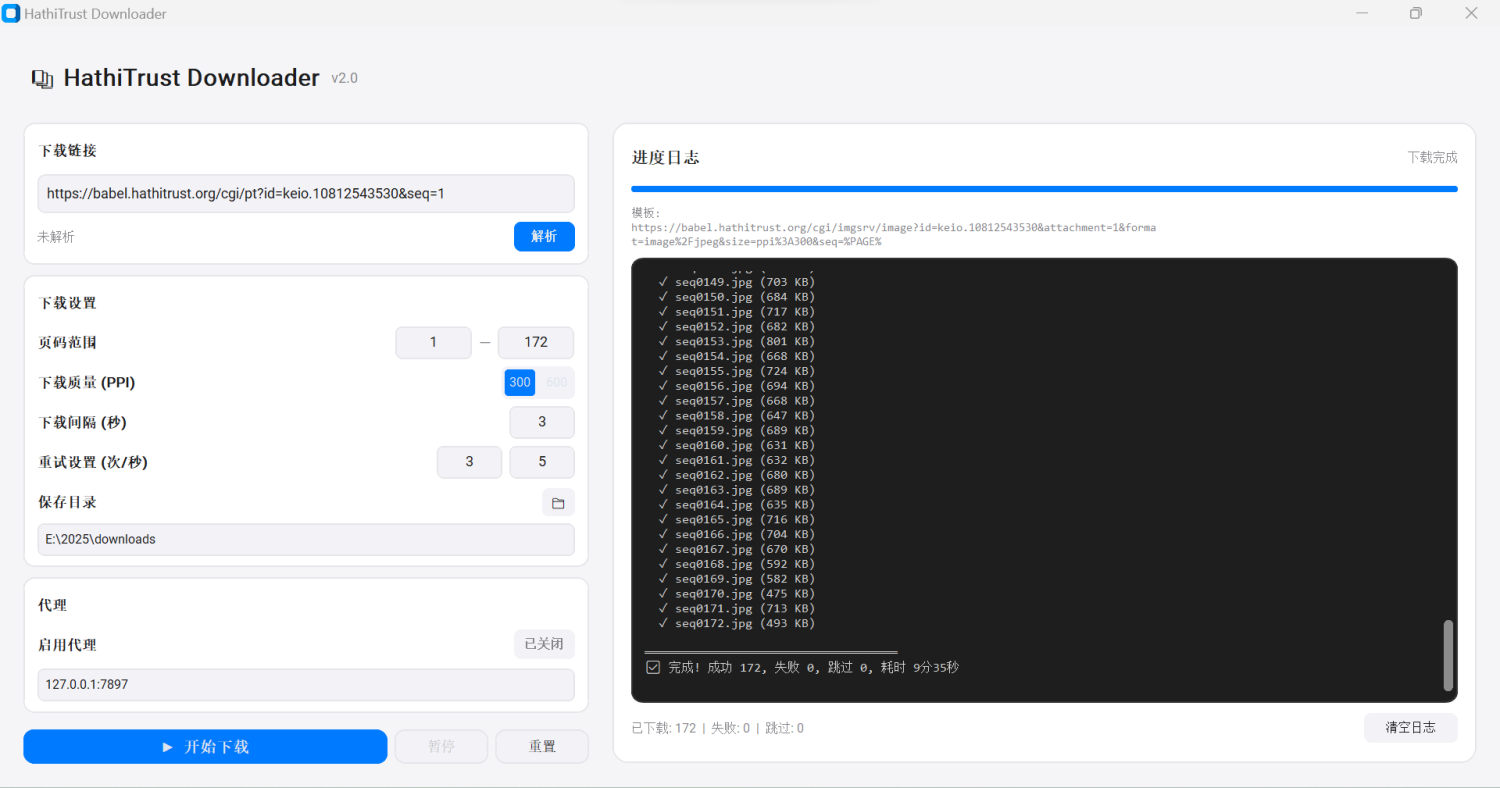This screenshot has height=788, width=1500.
Task: Click the 暂停 pause button
Action: pos(441,747)
